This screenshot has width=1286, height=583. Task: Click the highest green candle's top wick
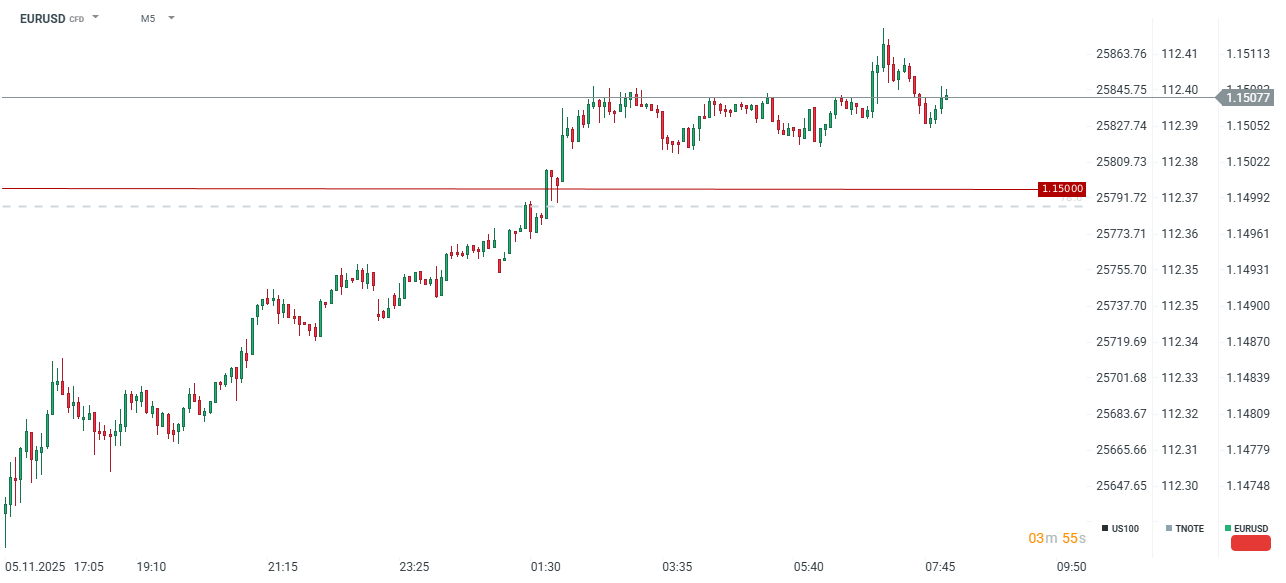[884, 34]
